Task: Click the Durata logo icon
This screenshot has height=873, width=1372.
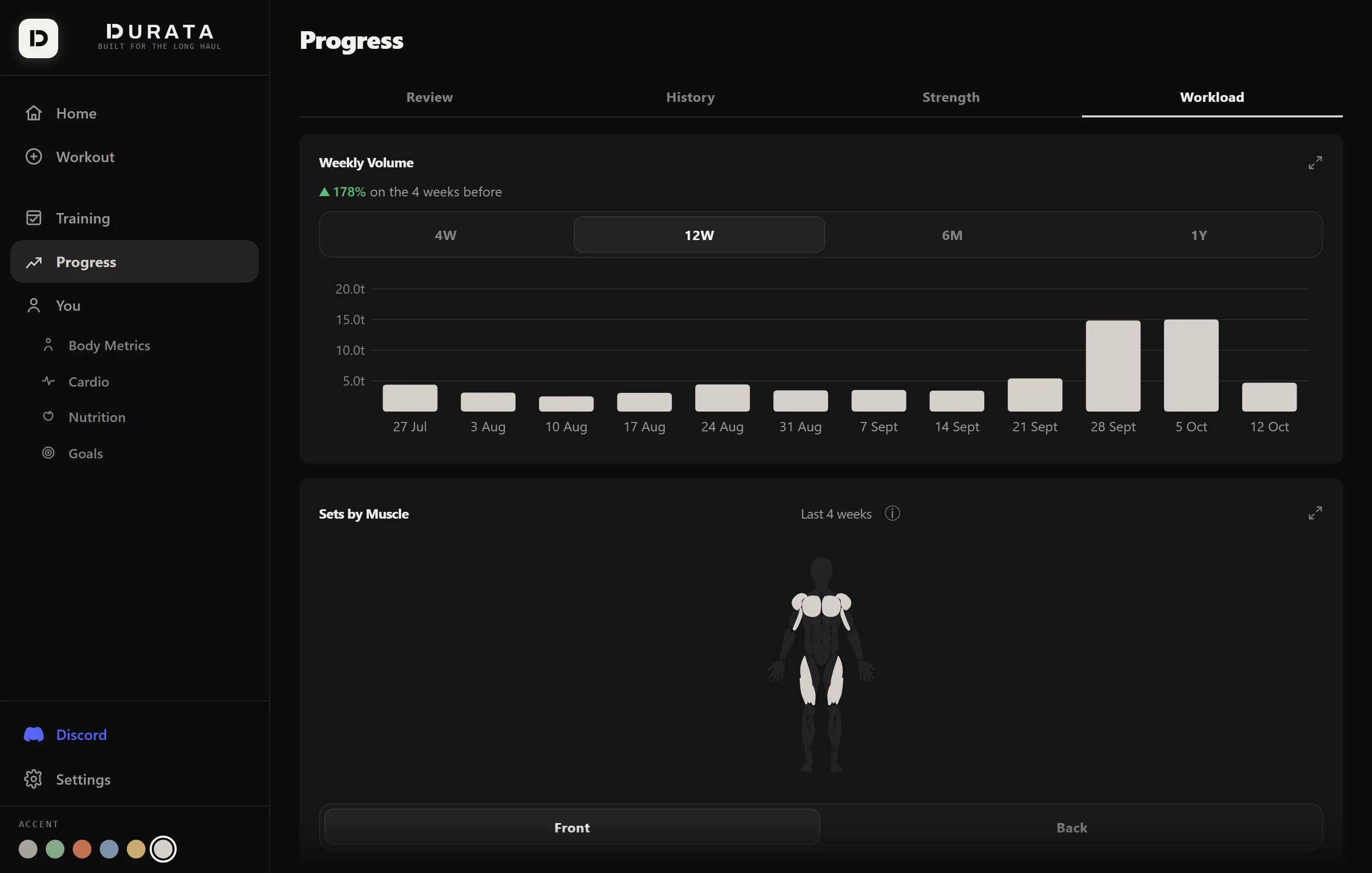Action: [x=38, y=38]
